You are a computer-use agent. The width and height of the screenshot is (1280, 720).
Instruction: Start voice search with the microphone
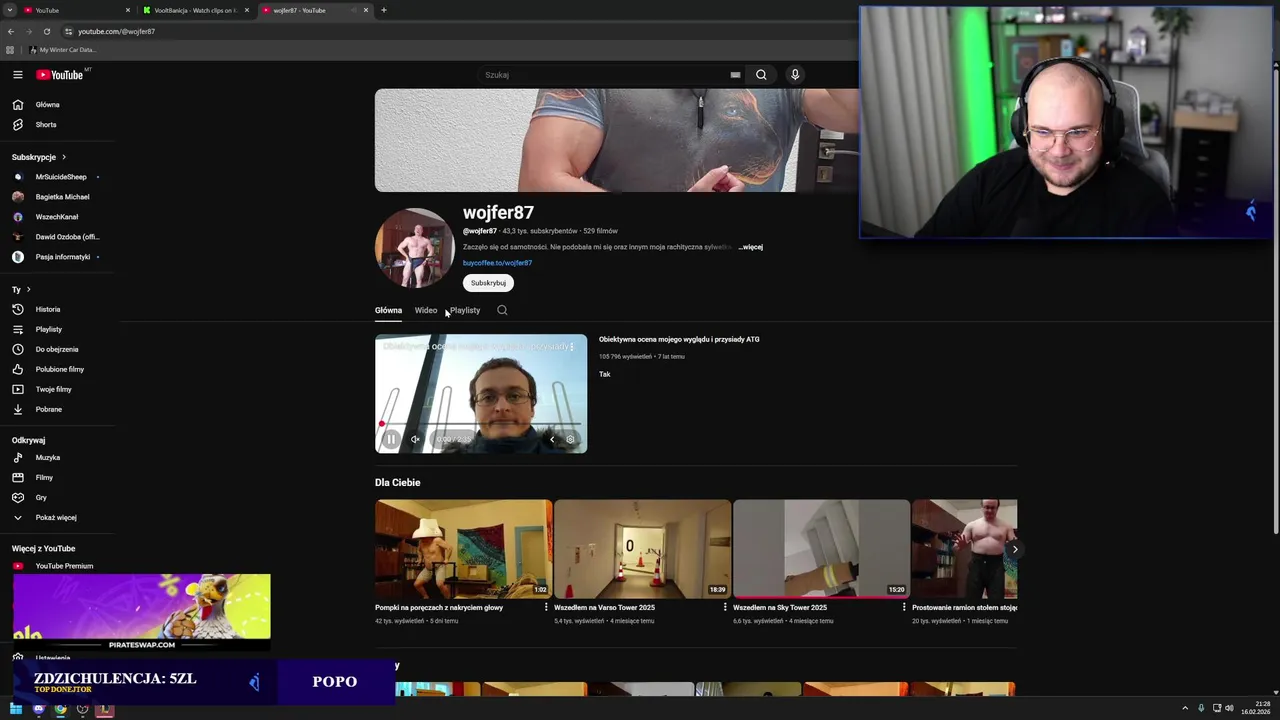pos(795,75)
